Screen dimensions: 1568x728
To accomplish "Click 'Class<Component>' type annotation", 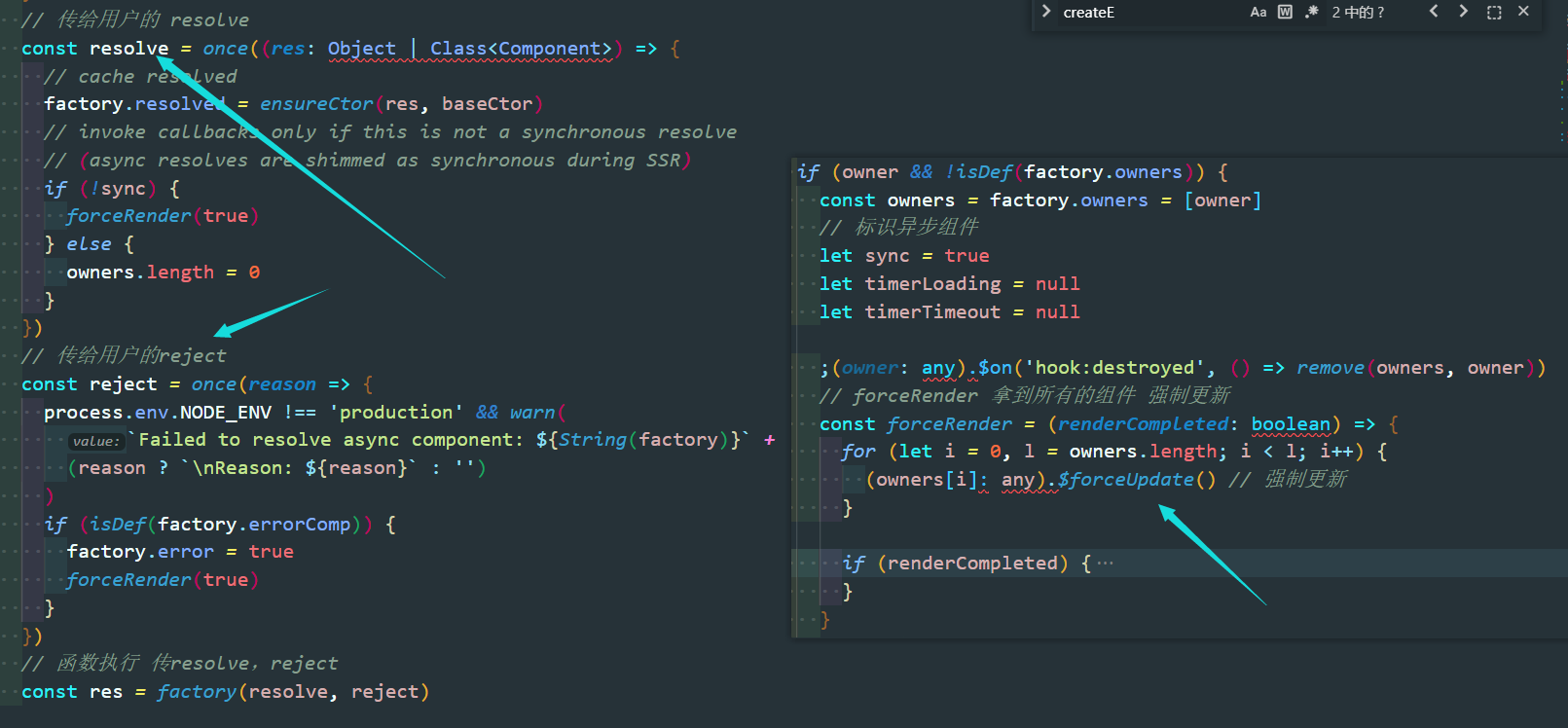I will [x=521, y=49].
